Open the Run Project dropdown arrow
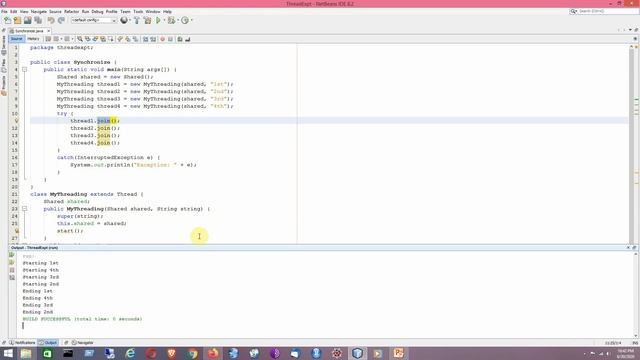 pyautogui.click(x=164, y=20)
